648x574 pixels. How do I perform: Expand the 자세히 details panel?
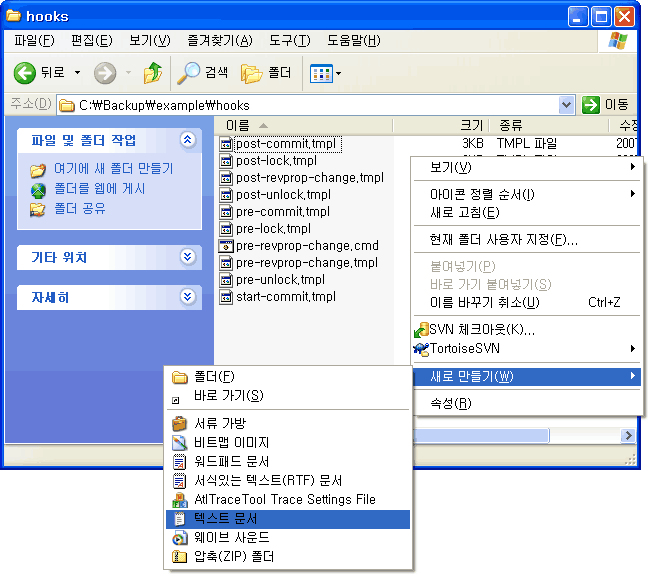tap(187, 297)
